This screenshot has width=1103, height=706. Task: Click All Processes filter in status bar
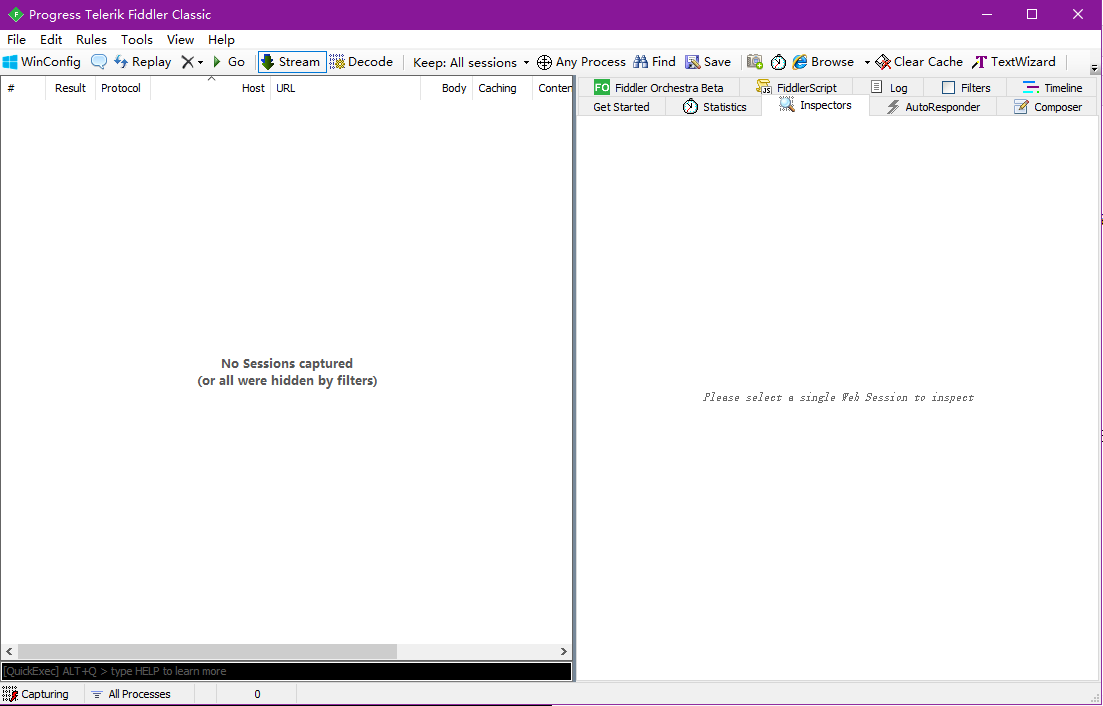(132, 694)
